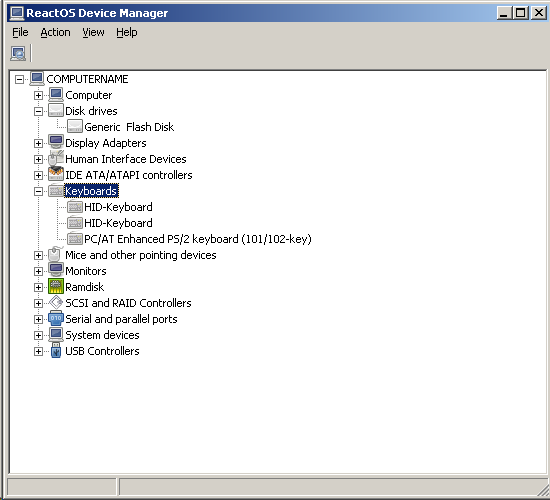Click the window resize grip corner

[x=543, y=491]
